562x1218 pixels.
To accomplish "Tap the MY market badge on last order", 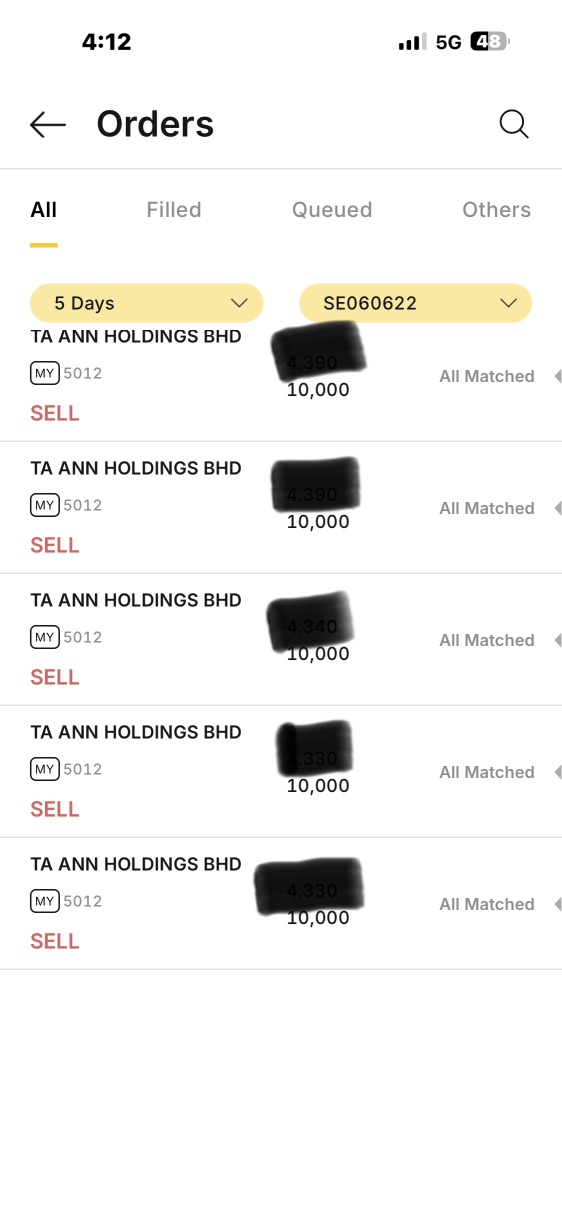I will pyautogui.click(x=45, y=901).
